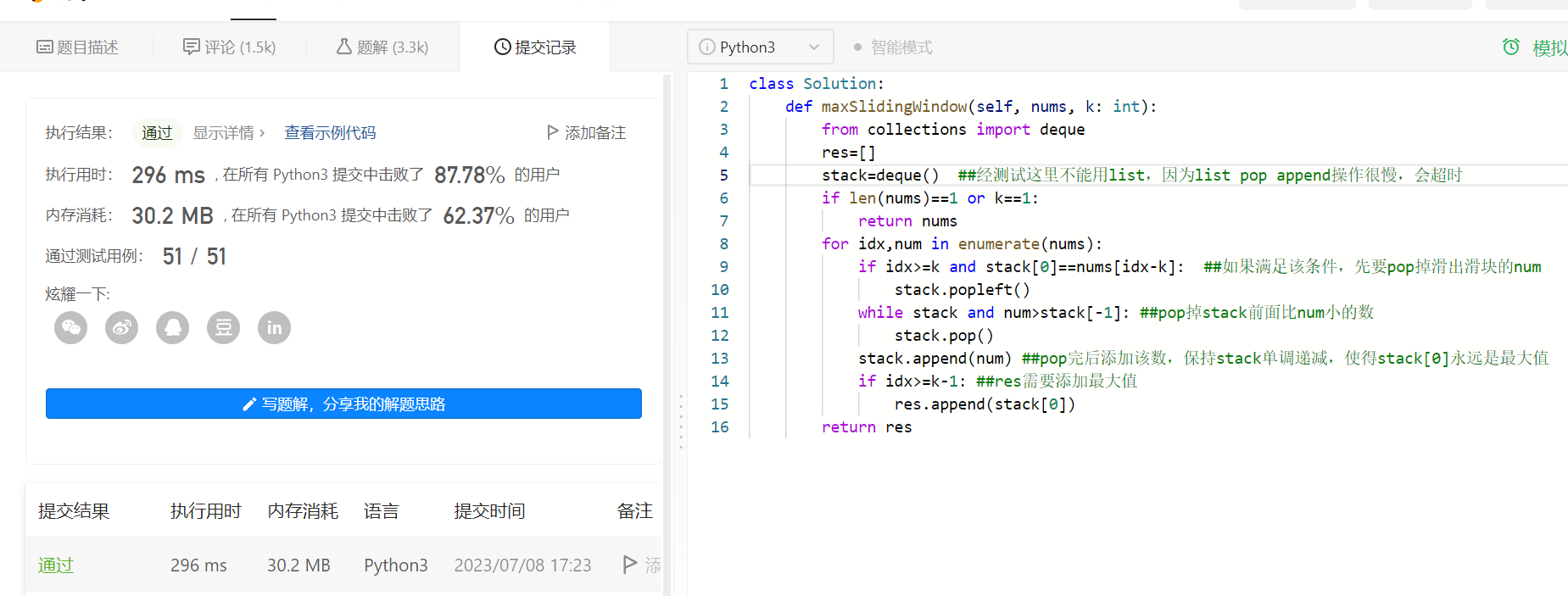Share result via Douban icon
This screenshot has height=596, width=1568.
point(224,328)
